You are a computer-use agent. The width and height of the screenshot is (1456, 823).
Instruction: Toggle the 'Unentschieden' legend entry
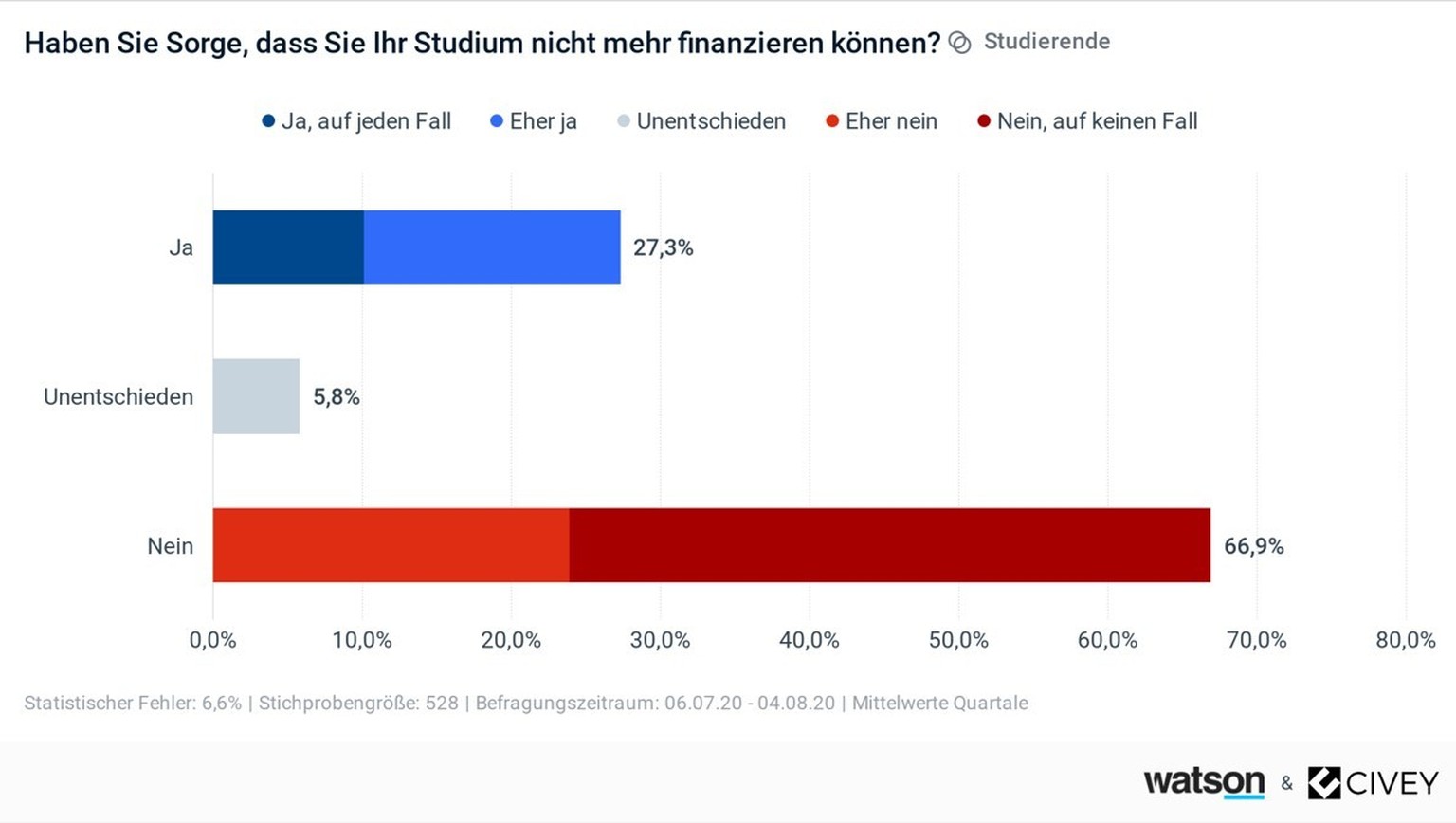click(701, 121)
